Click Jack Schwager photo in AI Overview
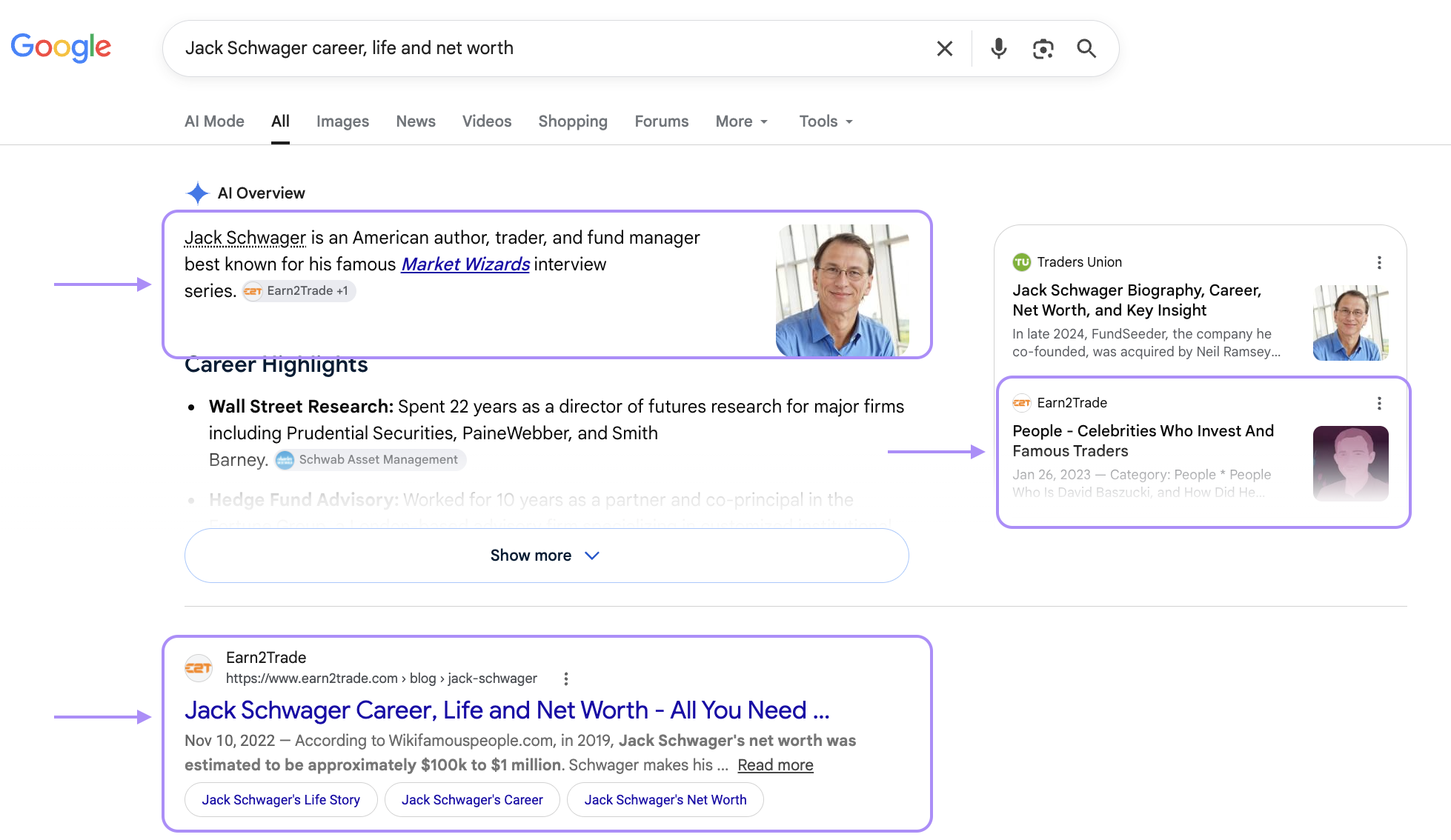The image size is (1451, 840). coord(843,290)
